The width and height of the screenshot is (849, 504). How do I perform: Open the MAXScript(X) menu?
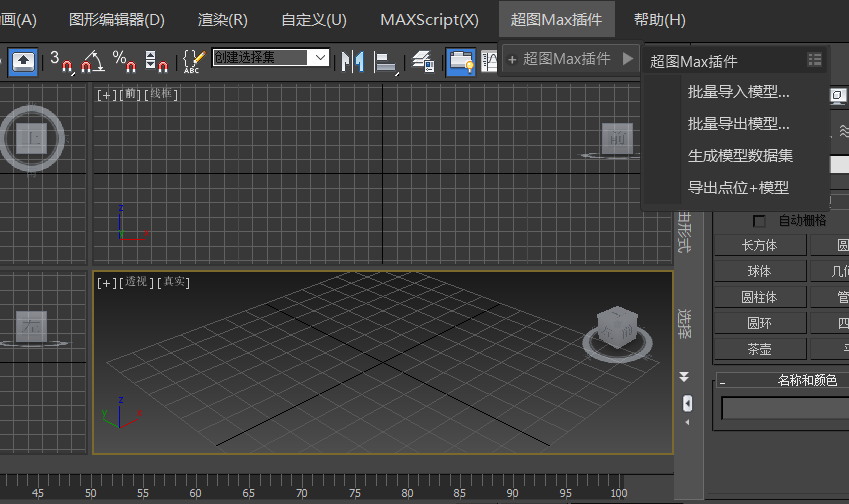[429, 20]
